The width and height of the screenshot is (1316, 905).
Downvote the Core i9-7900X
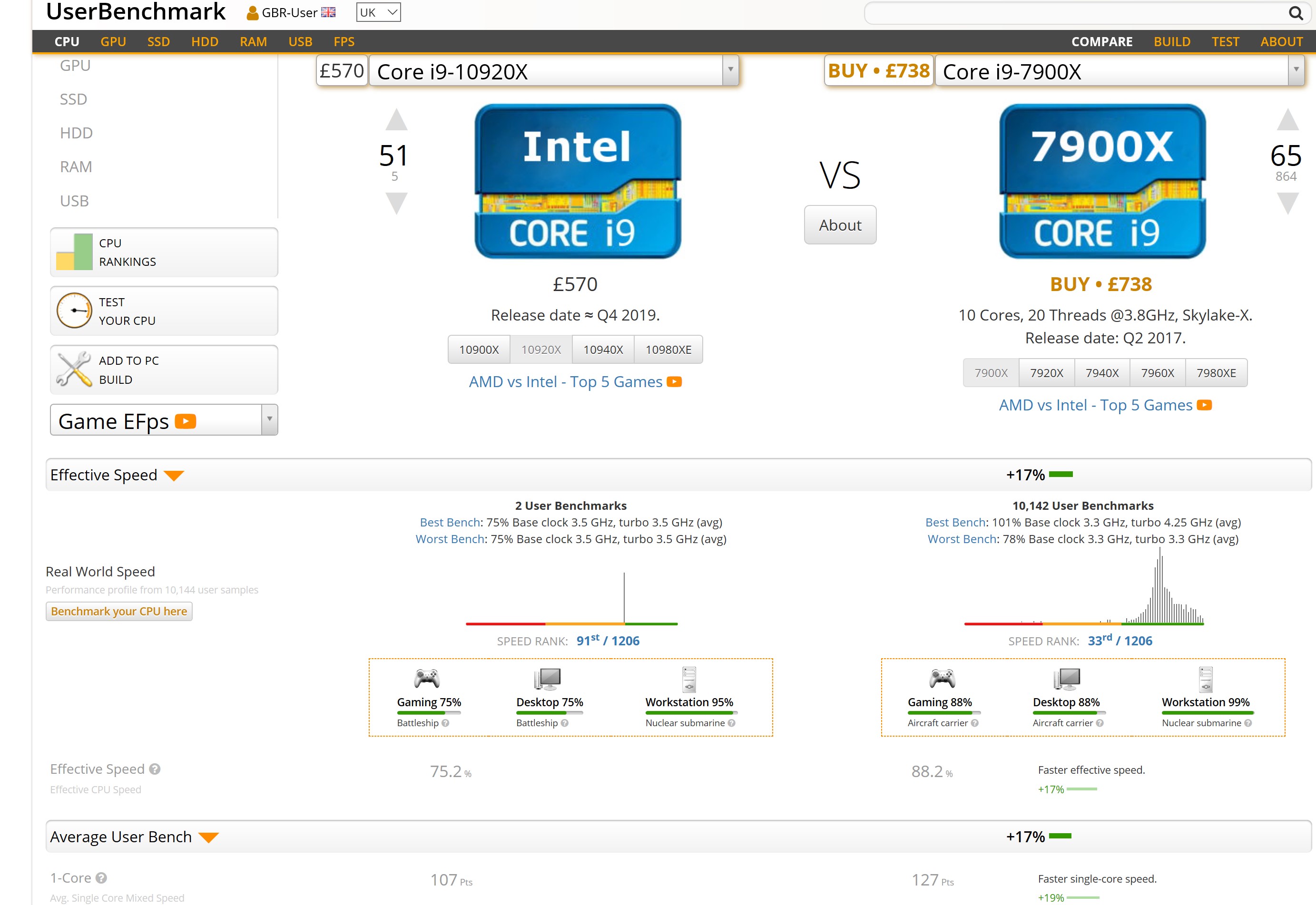tap(1287, 203)
